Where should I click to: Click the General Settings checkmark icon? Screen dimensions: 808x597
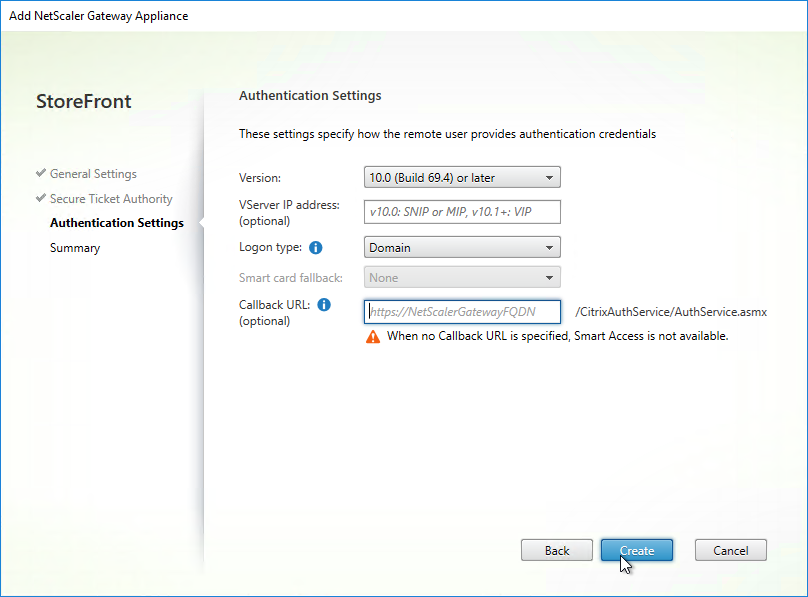[x=41, y=173]
